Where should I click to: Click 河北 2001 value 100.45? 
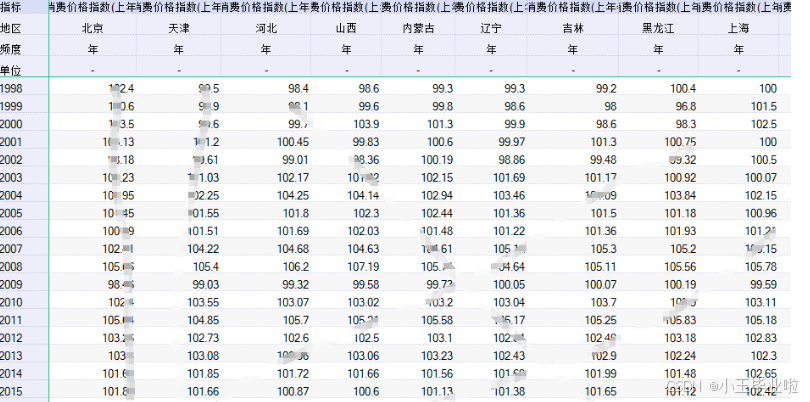pos(293,142)
